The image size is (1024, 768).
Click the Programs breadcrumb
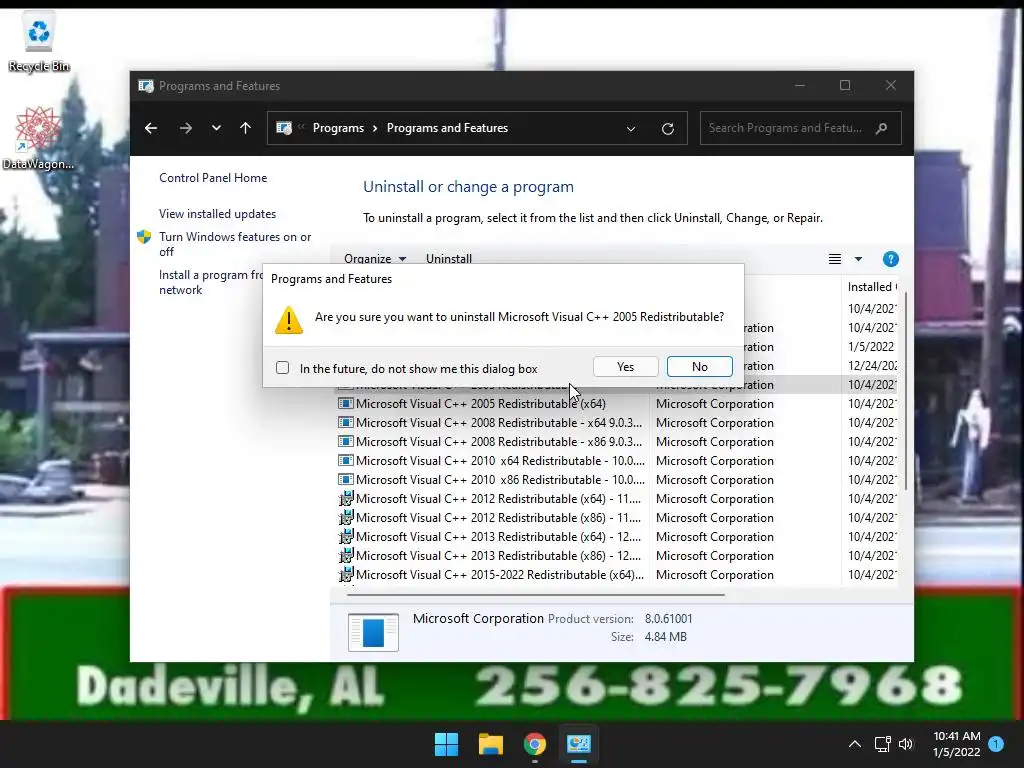(x=338, y=128)
